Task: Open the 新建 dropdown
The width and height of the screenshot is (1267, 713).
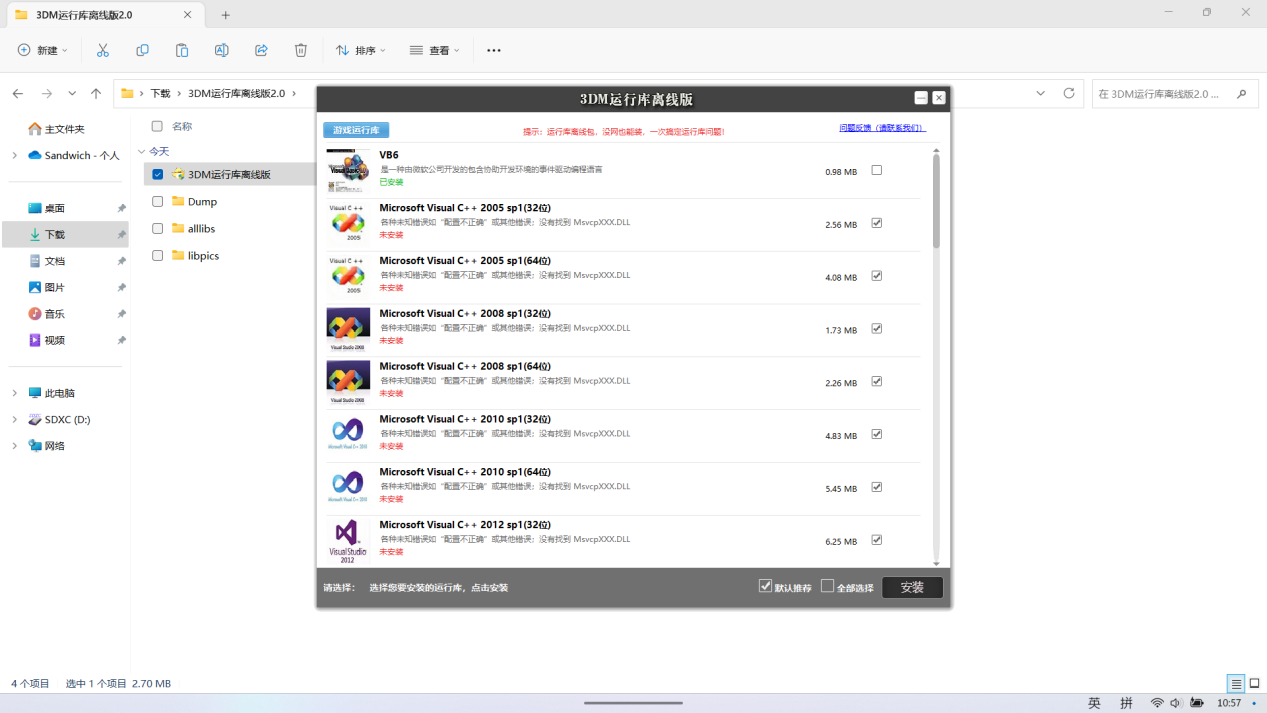Action: click(x=43, y=50)
